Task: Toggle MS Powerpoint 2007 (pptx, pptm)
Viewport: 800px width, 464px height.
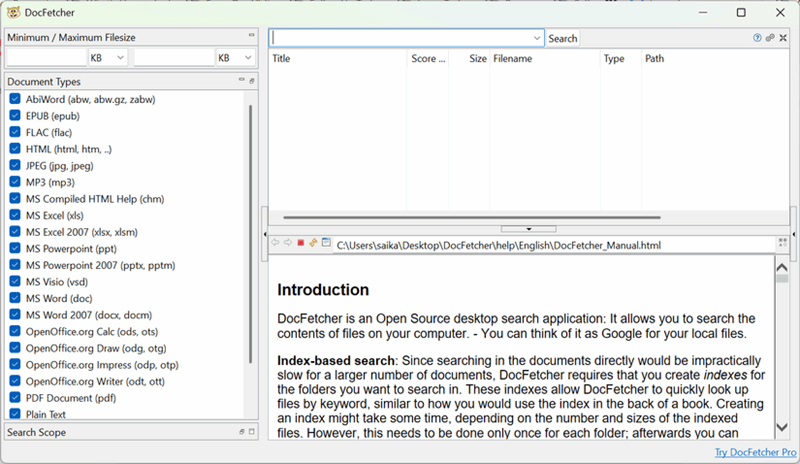Action: 15,265
